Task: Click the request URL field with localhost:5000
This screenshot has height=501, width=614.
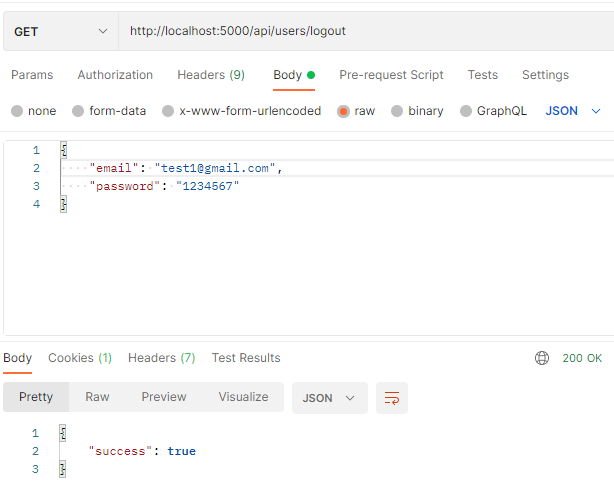Action: pyautogui.click(x=366, y=31)
